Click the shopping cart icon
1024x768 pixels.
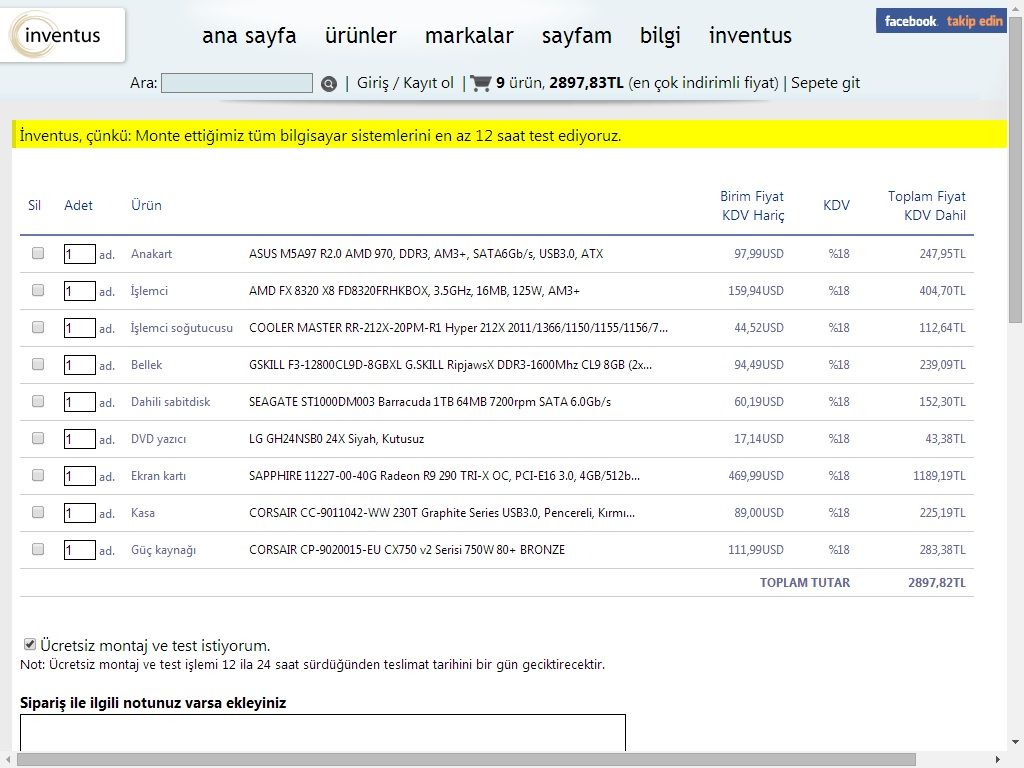[481, 83]
